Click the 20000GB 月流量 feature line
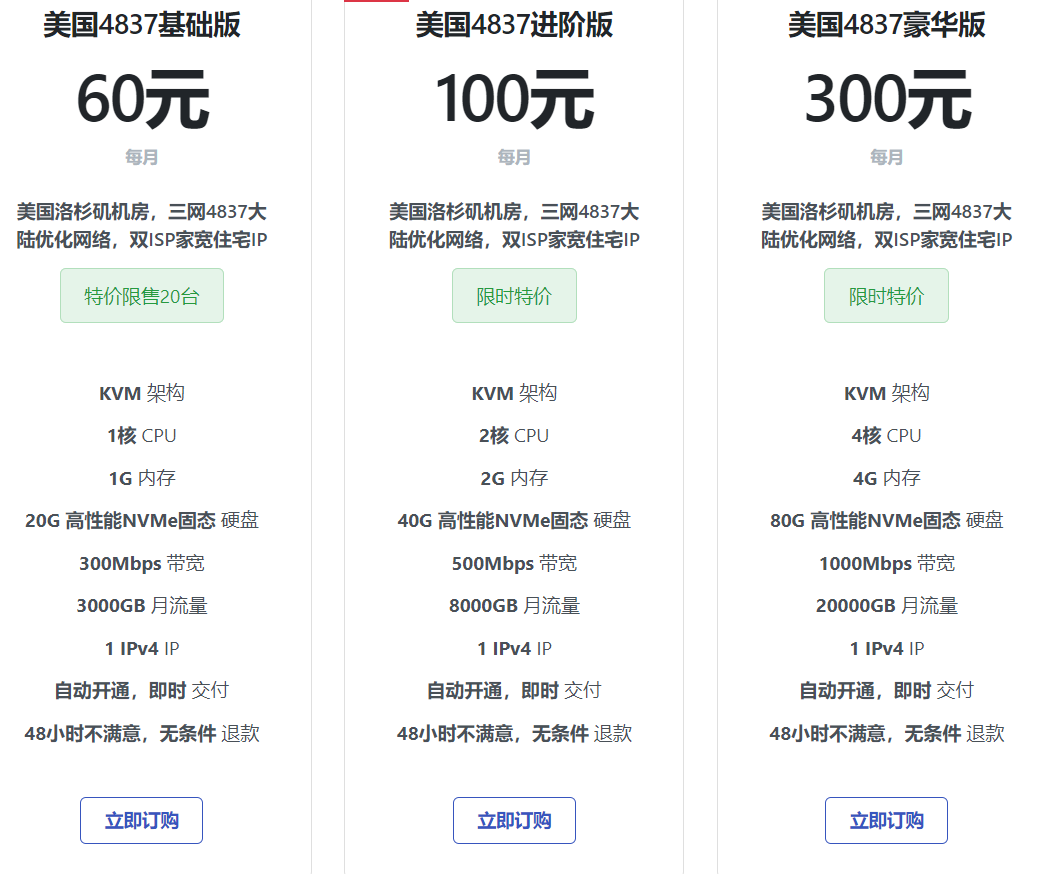 point(886,606)
